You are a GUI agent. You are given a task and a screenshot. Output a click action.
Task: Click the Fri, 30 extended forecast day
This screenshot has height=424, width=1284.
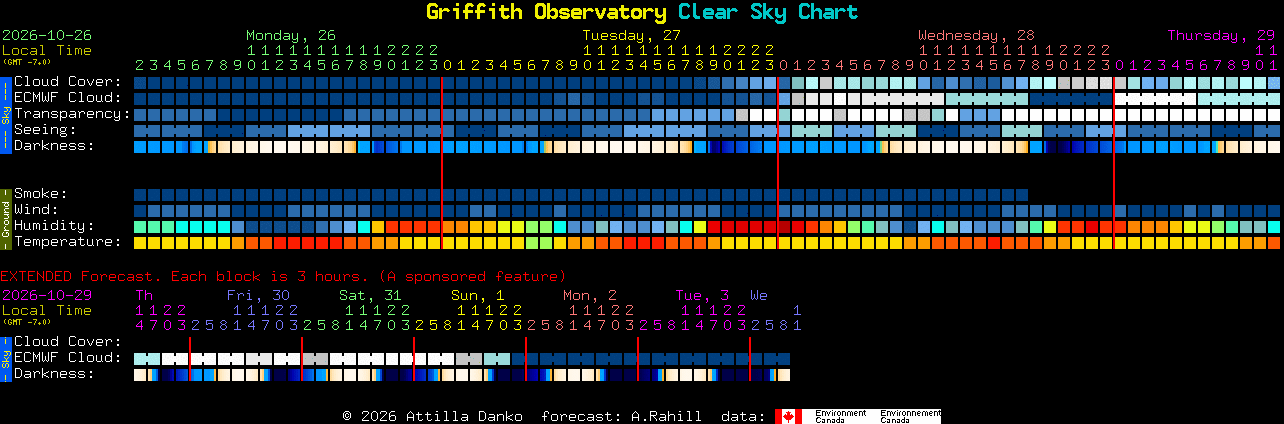click(x=258, y=295)
